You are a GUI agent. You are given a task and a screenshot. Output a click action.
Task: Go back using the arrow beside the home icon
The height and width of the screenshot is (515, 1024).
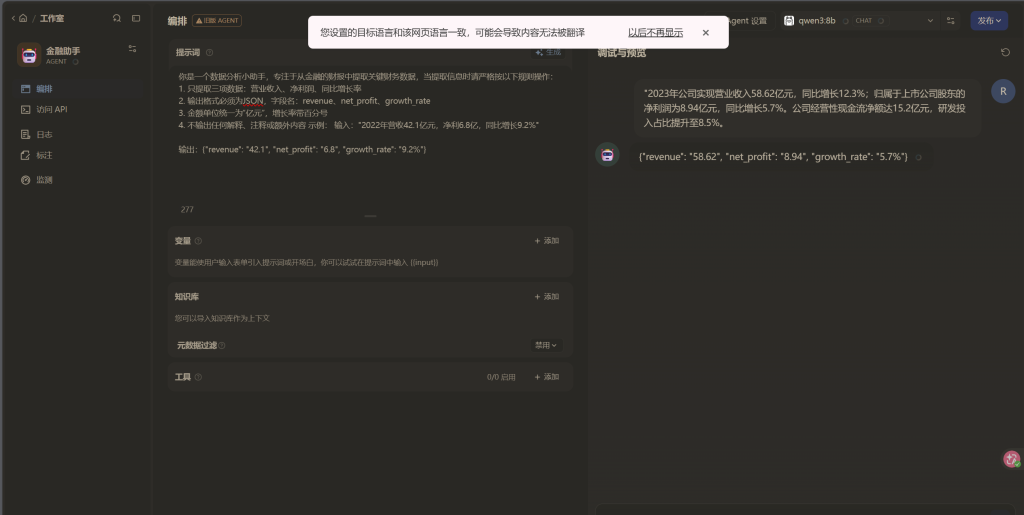click(13, 18)
